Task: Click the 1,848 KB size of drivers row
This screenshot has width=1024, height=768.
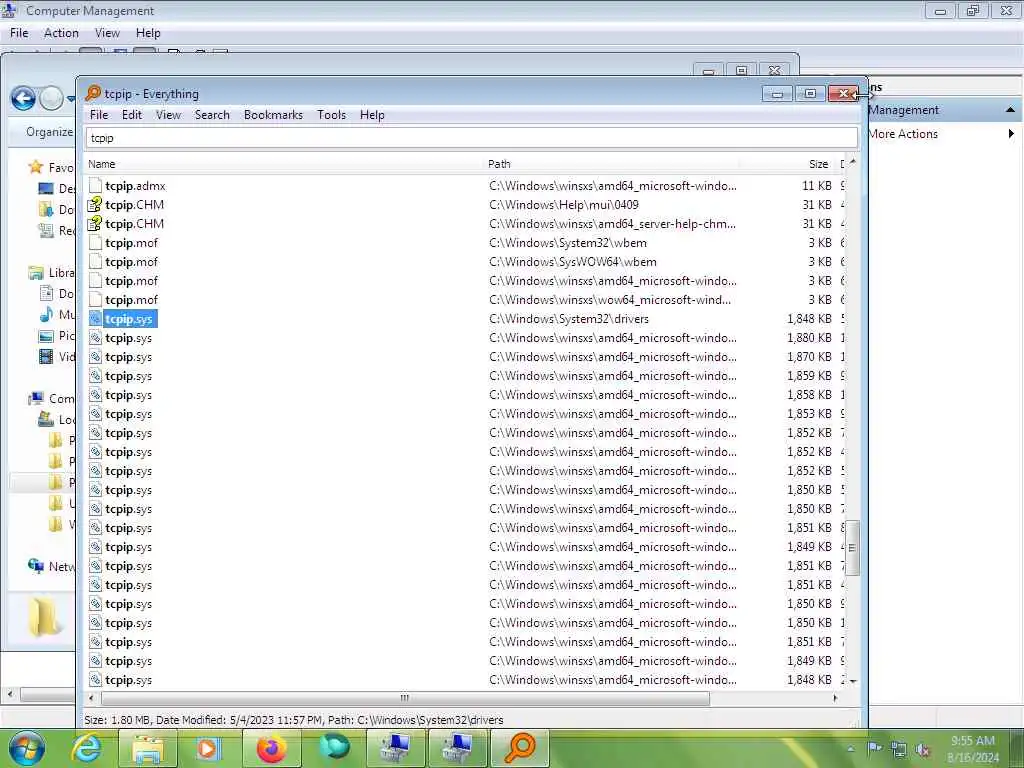Action: pyautogui.click(x=809, y=319)
